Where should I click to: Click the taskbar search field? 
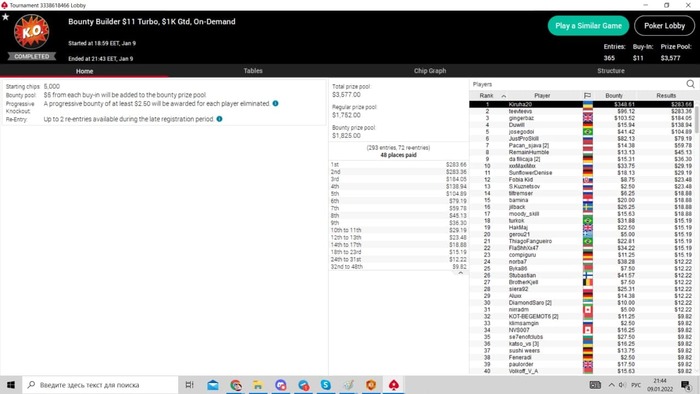click(100, 385)
